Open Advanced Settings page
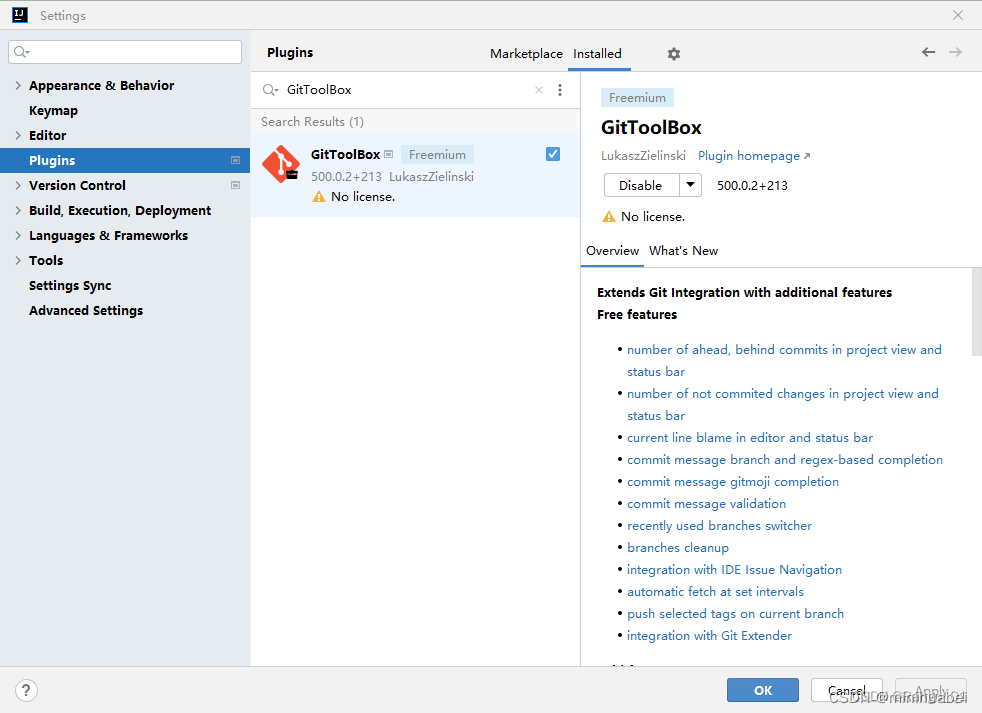This screenshot has height=713, width=982. pyautogui.click(x=86, y=311)
